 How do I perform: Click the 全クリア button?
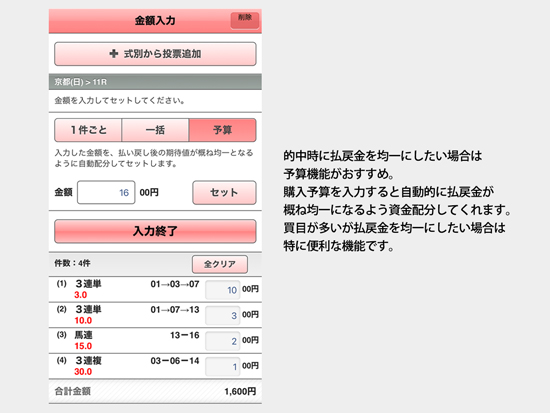tap(220, 264)
